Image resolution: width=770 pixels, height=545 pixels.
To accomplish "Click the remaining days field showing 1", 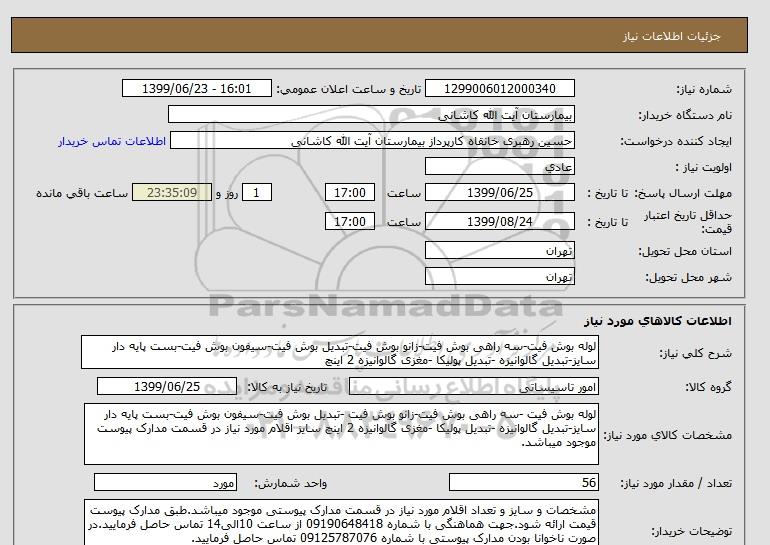I will coord(256,192).
